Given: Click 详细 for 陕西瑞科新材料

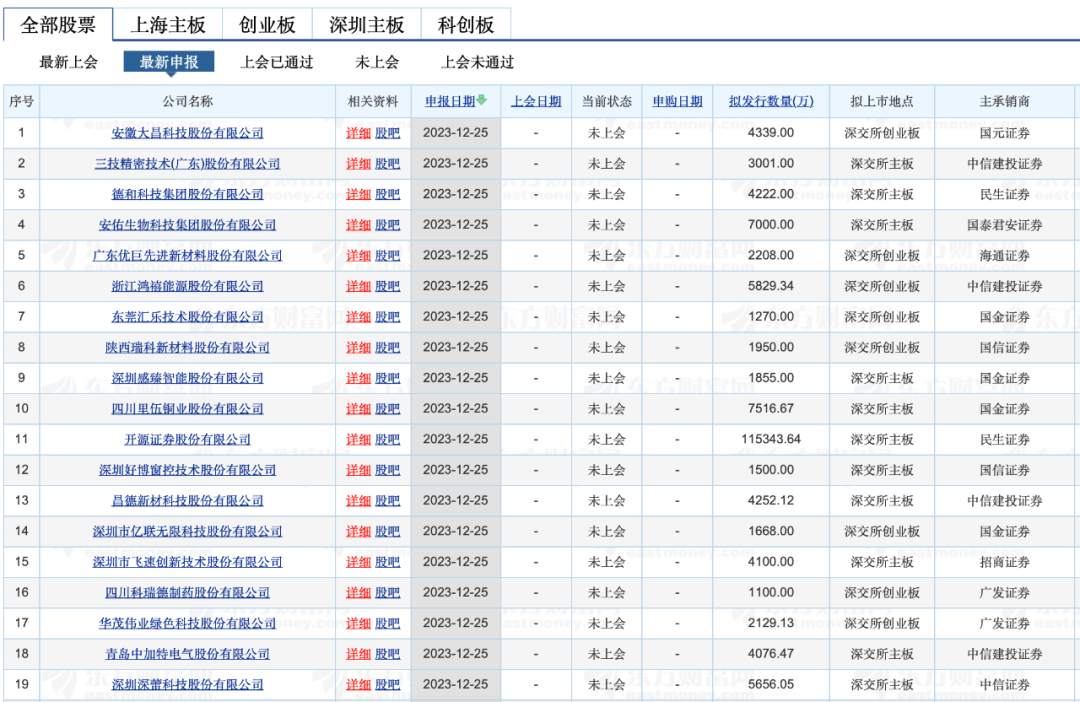Looking at the screenshot, I should click(358, 347).
